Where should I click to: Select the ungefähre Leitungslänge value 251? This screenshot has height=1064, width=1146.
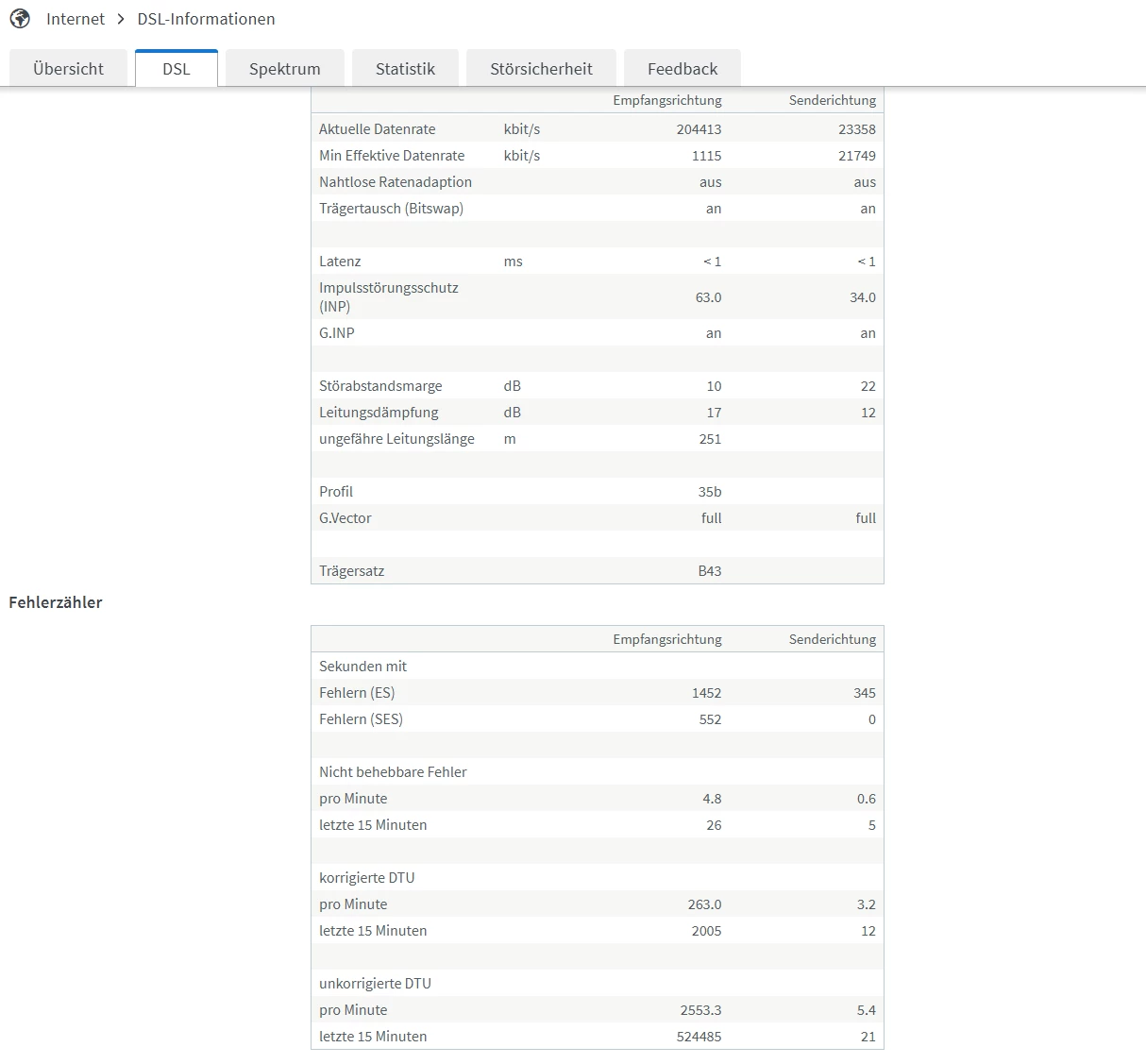tap(710, 439)
